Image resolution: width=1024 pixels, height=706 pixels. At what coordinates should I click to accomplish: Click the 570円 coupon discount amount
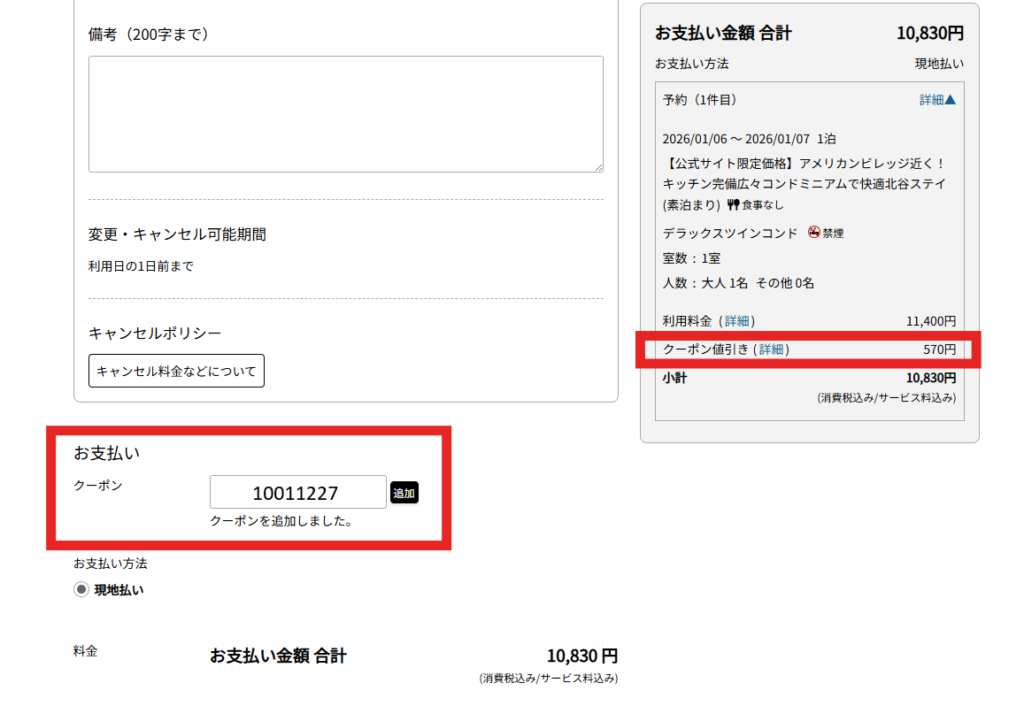(x=938, y=349)
